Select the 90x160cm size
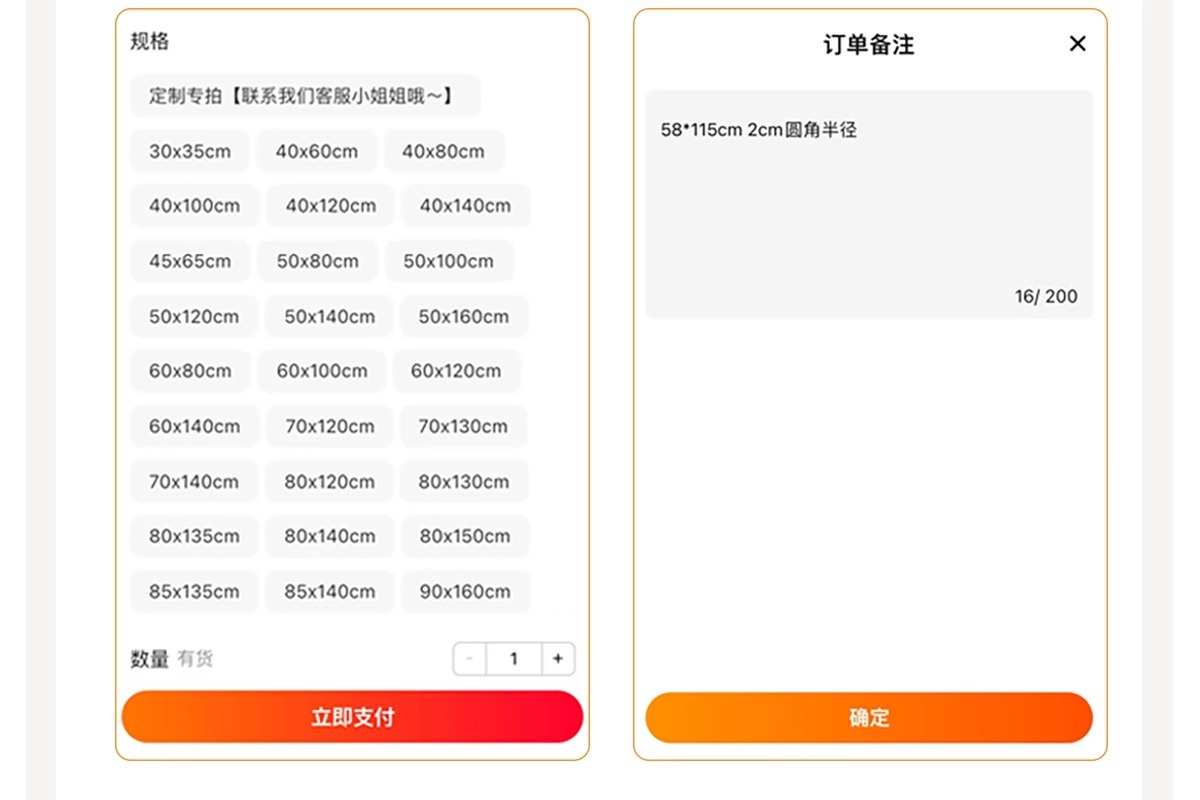 click(465, 591)
